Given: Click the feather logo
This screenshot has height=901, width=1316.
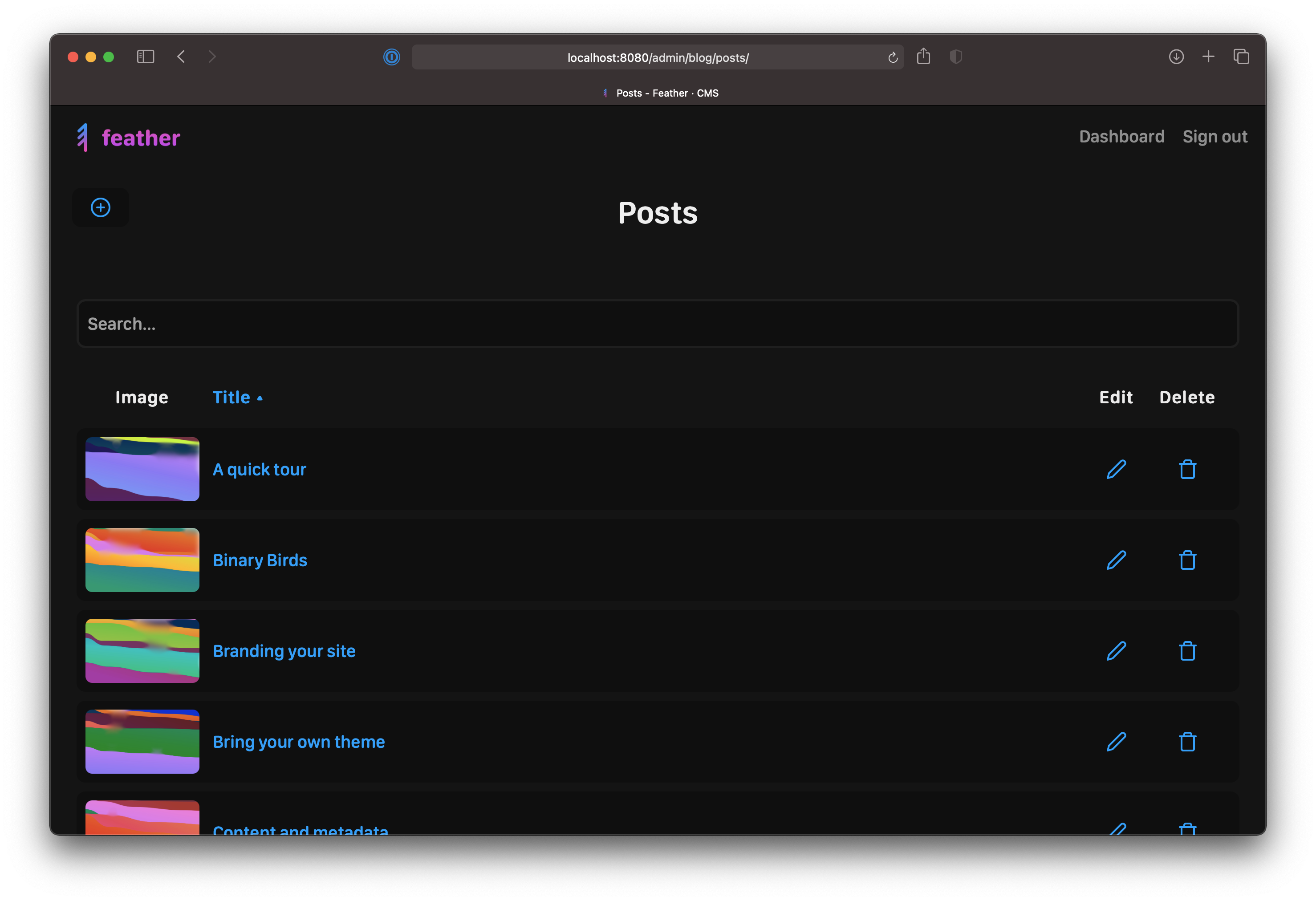Looking at the screenshot, I should tap(128, 137).
